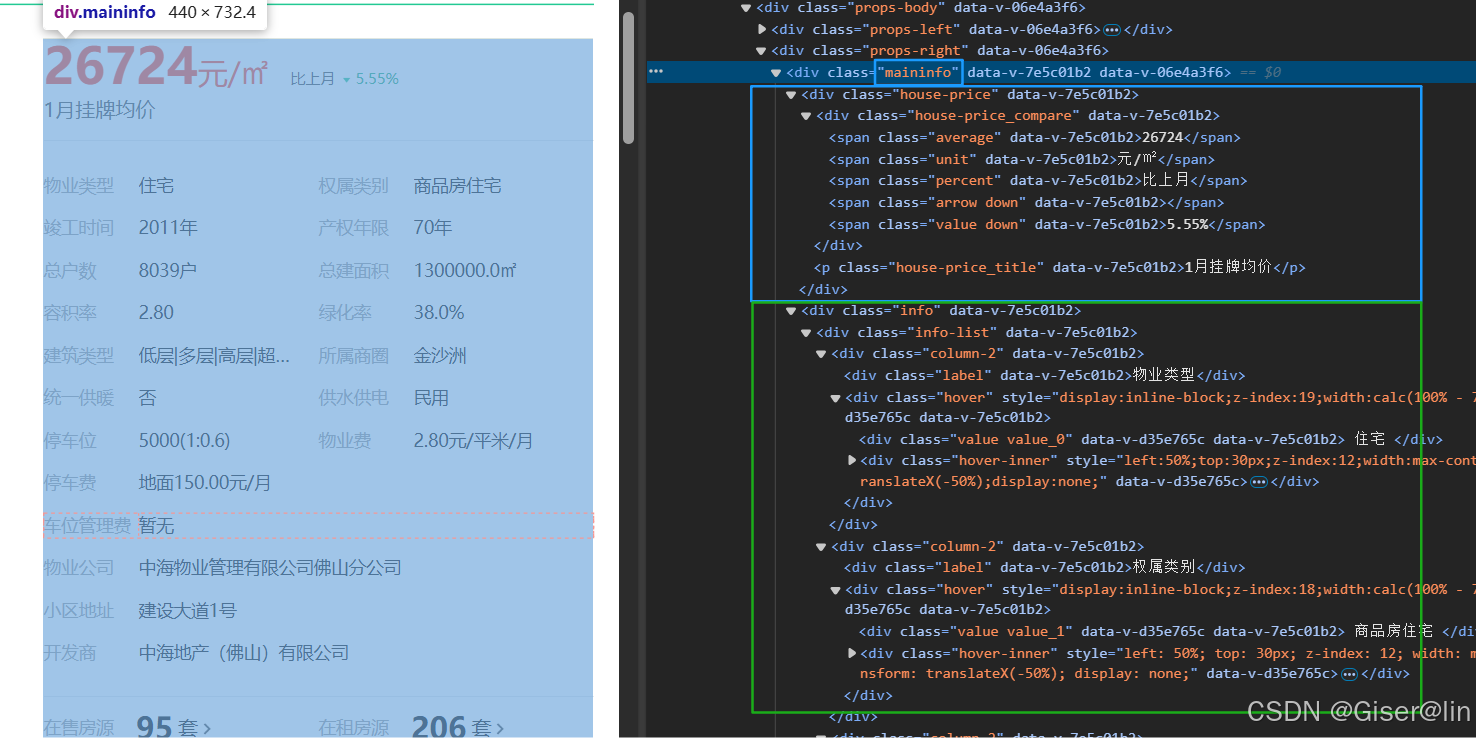
Task: Collapse the house-price div node
Action: pos(791,95)
